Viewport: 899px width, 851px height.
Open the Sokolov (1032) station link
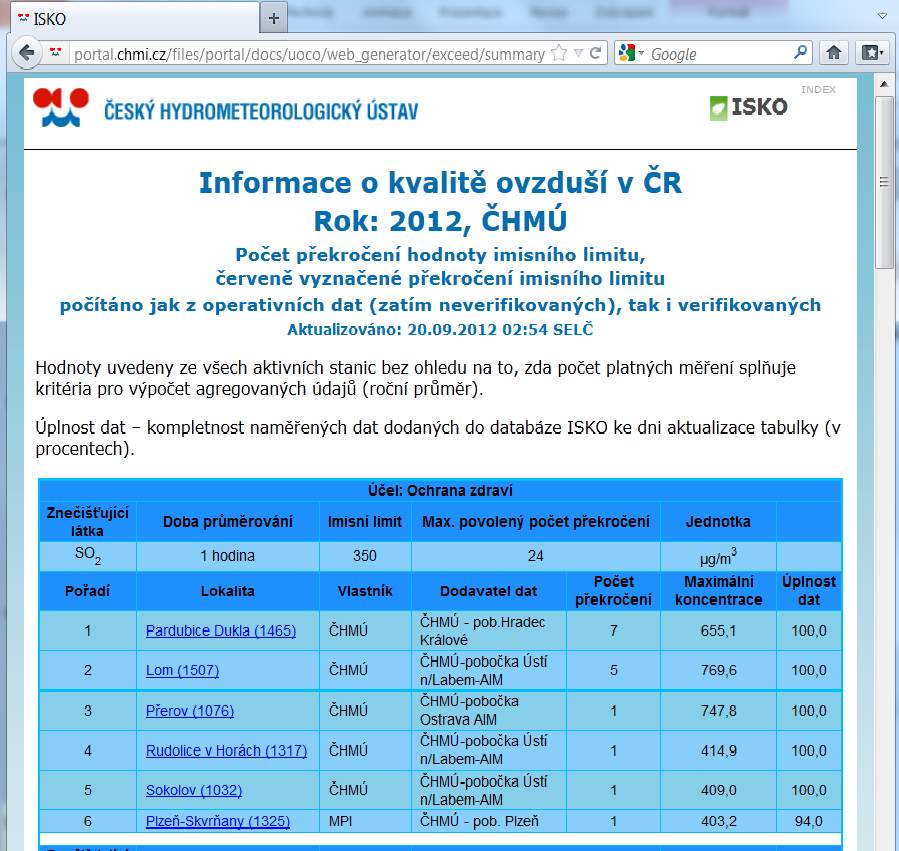tap(194, 790)
